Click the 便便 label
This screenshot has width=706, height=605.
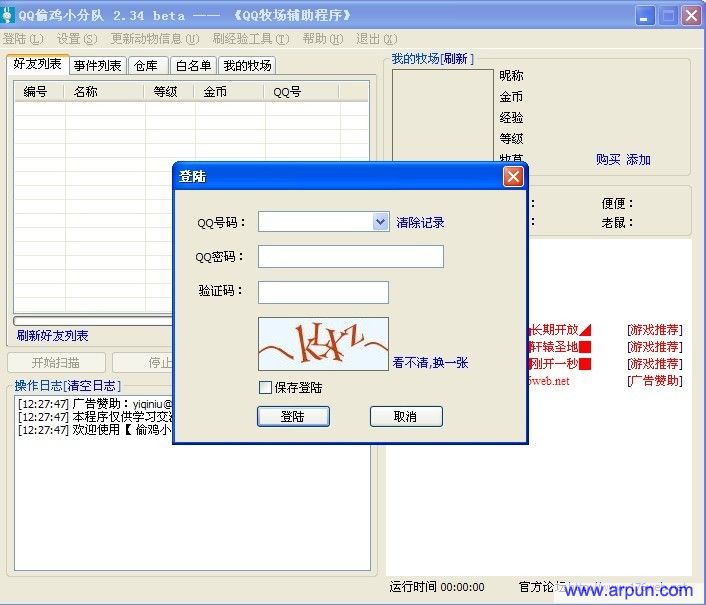point(617,203)
